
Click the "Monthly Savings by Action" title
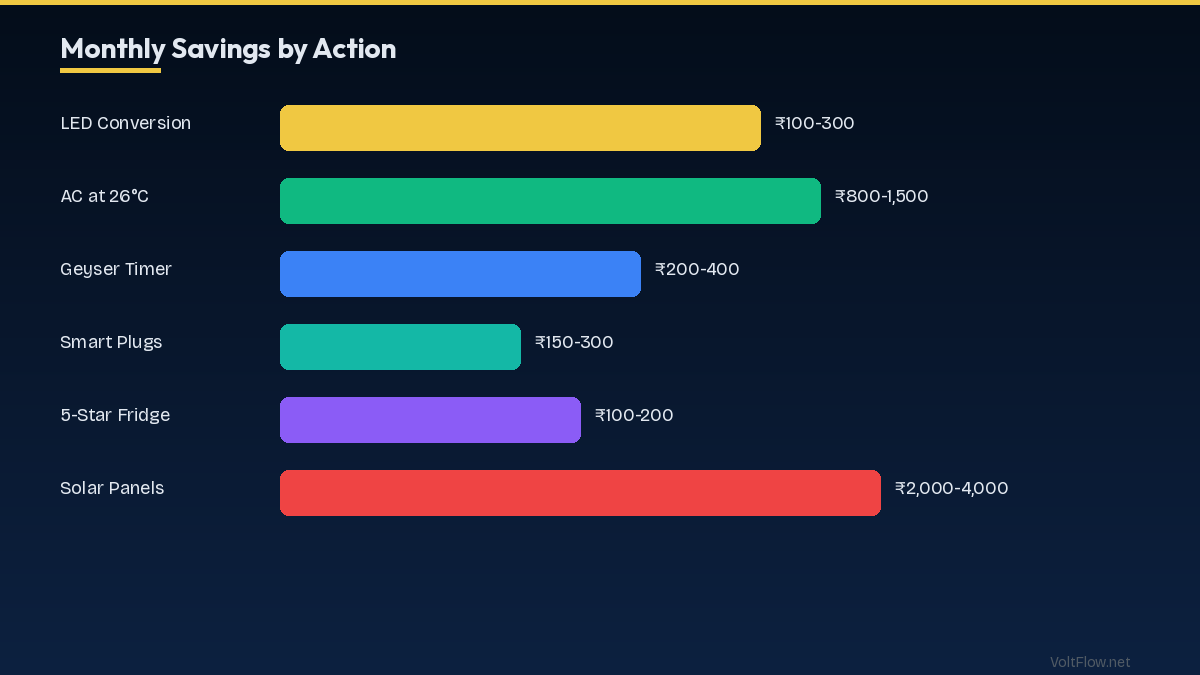pyautogui.click(x=228, y=49)
